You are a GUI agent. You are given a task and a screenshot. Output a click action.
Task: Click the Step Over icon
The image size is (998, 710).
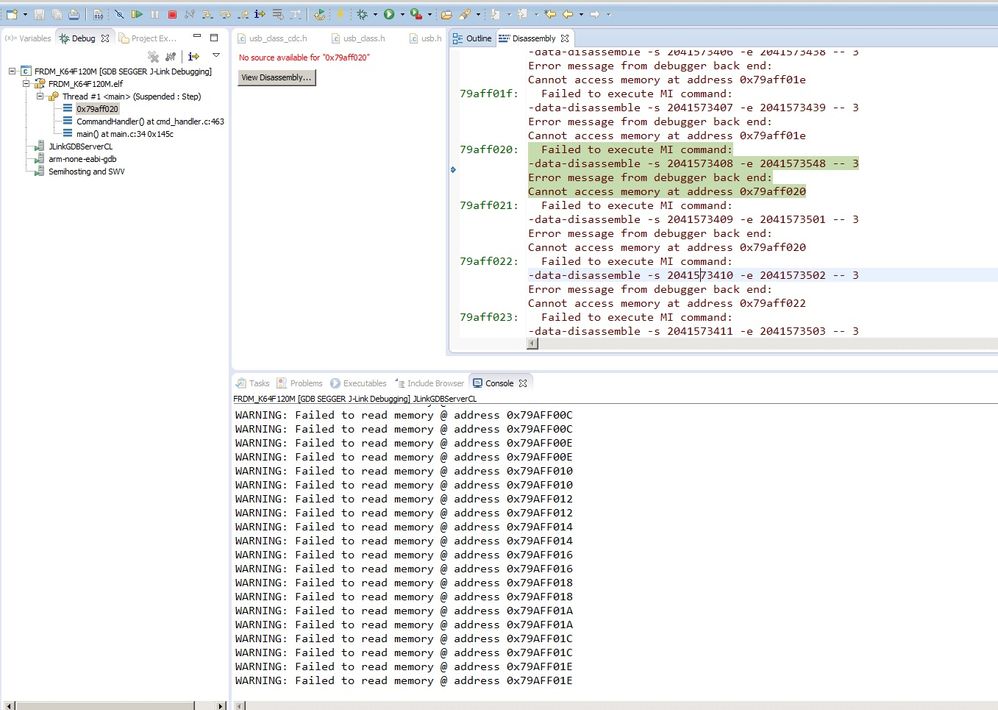[225, 14]
